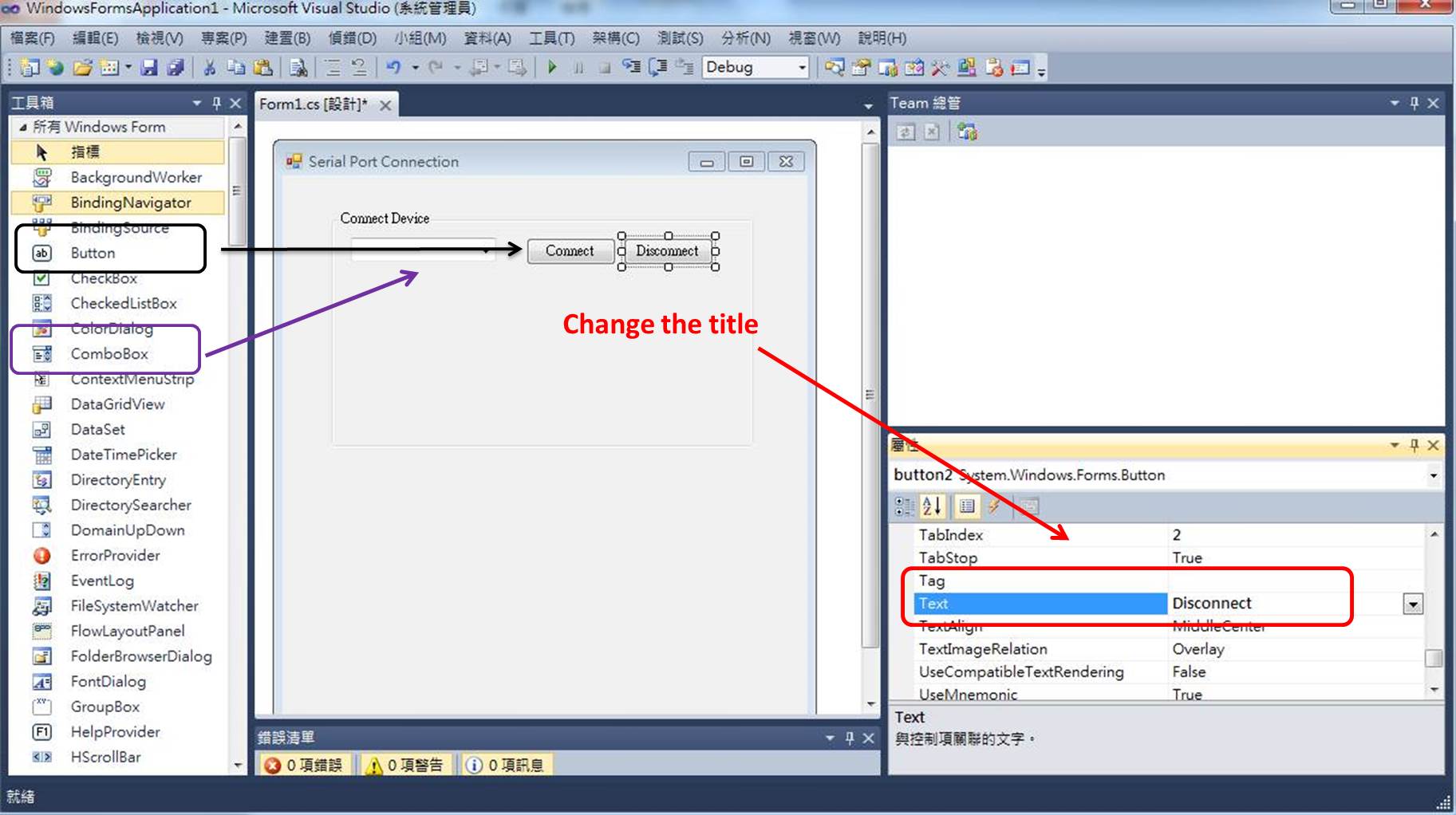Sort properties alphabetically A-Z icon
Screen dimensions: 1456x815
pos(932,506)
